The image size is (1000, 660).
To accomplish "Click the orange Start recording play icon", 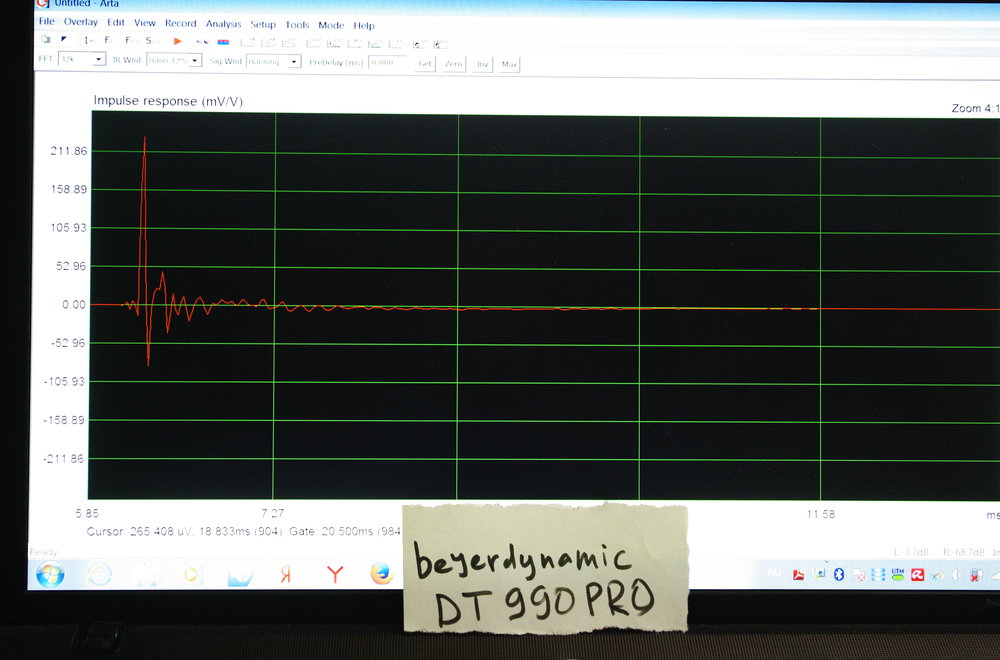I will (x=178, y=41).
